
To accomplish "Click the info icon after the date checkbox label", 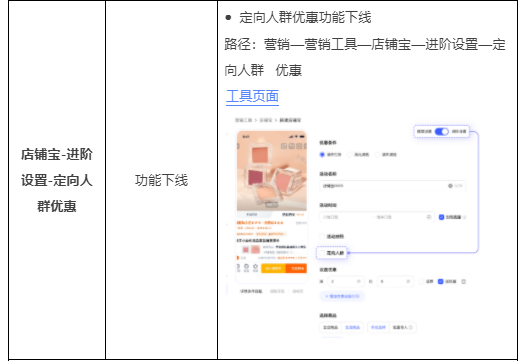I will point(465,217).
